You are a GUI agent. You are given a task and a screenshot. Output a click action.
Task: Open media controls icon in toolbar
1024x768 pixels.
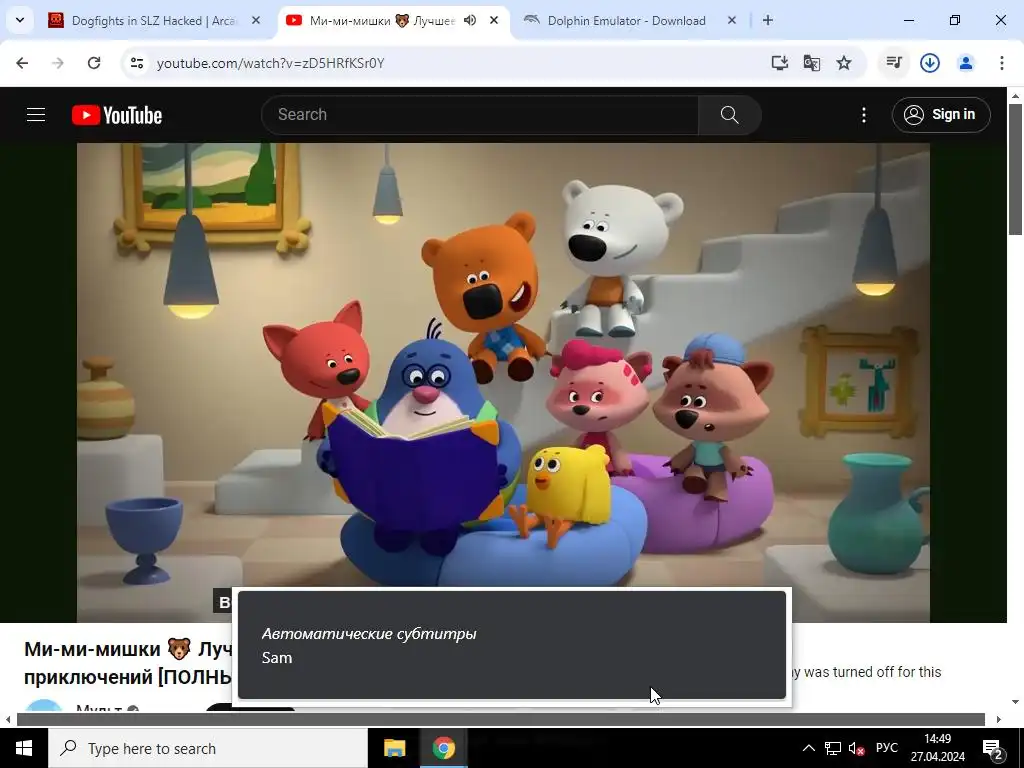894,63
